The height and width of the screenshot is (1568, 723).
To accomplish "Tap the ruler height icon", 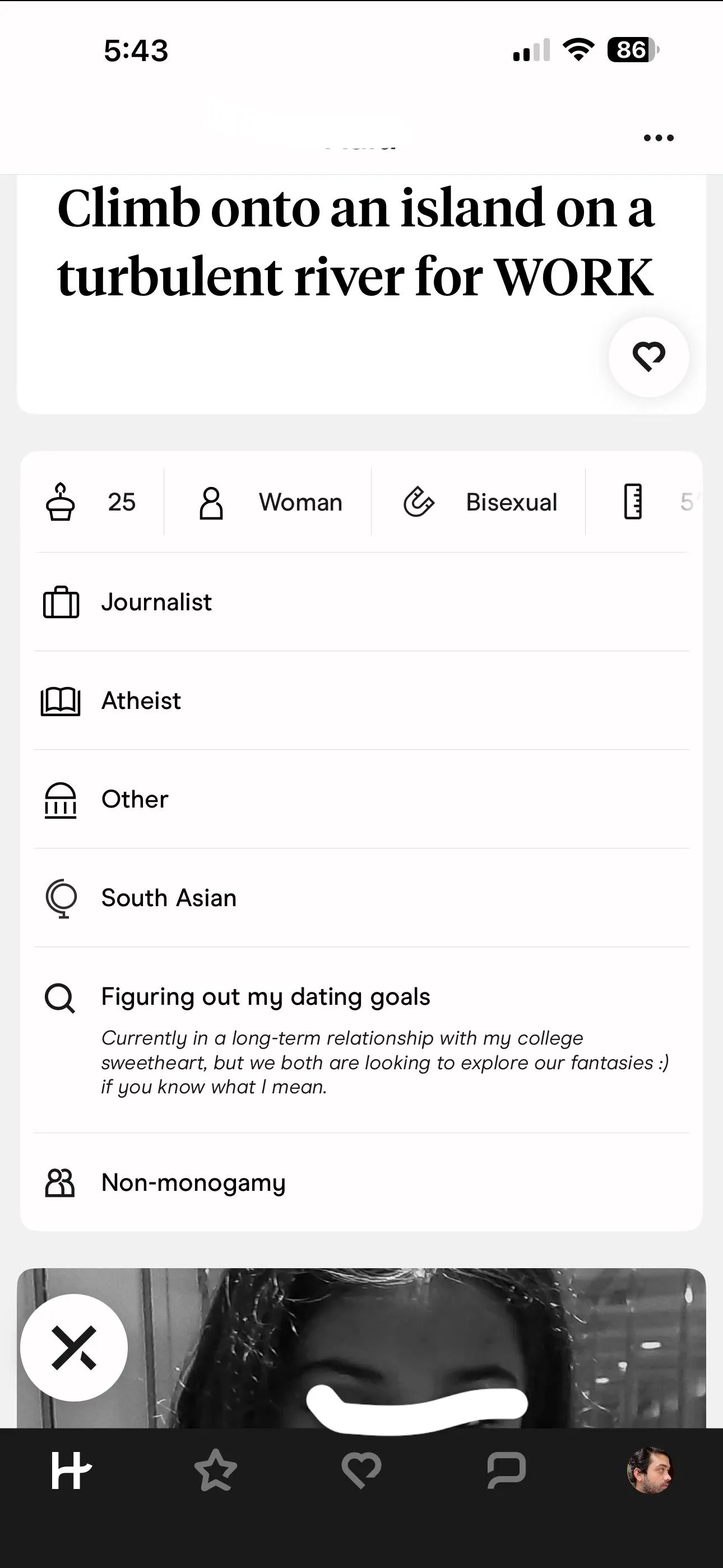I will click(633, 502).
